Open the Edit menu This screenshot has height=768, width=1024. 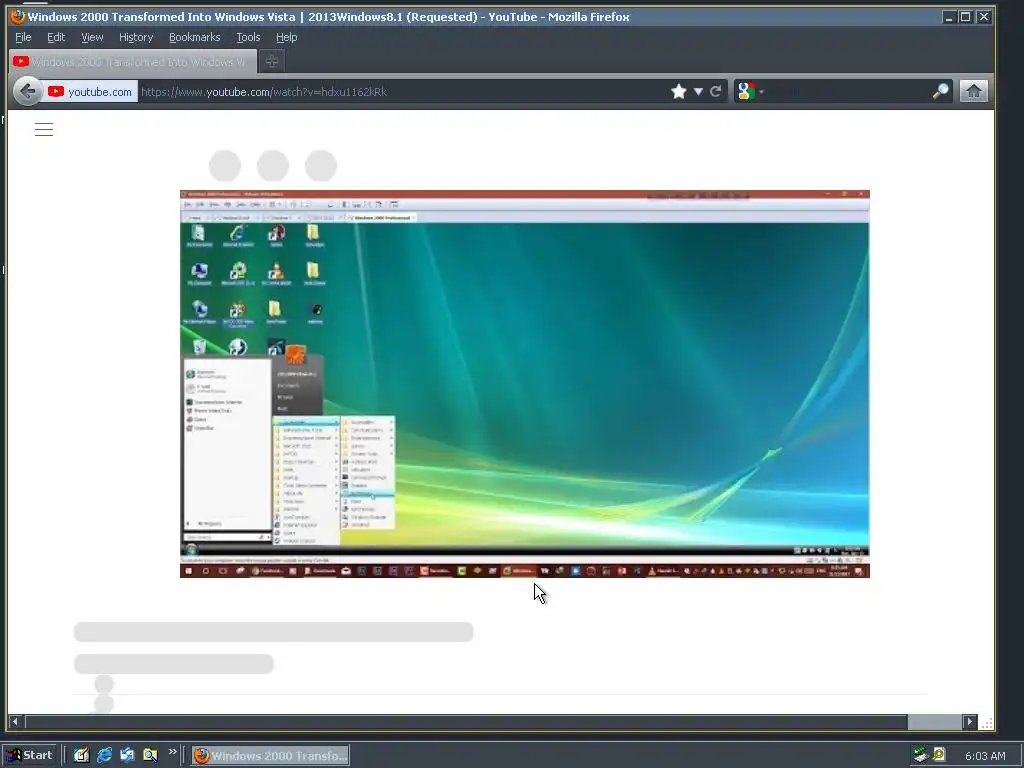(56, 37)
